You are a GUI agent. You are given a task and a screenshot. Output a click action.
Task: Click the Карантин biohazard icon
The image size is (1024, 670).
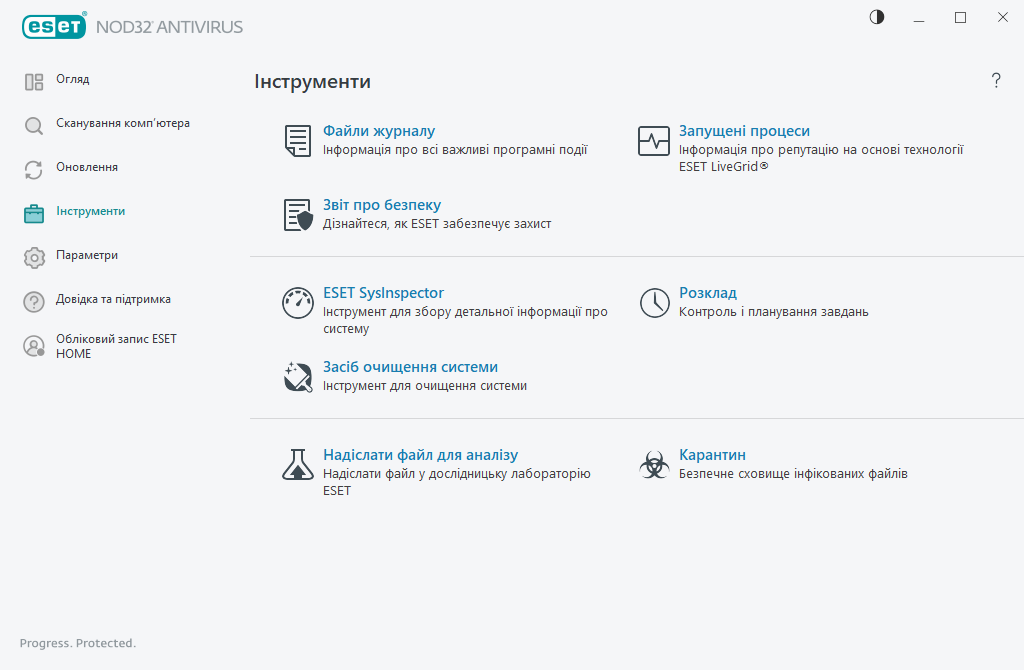(x=654, y=464)
